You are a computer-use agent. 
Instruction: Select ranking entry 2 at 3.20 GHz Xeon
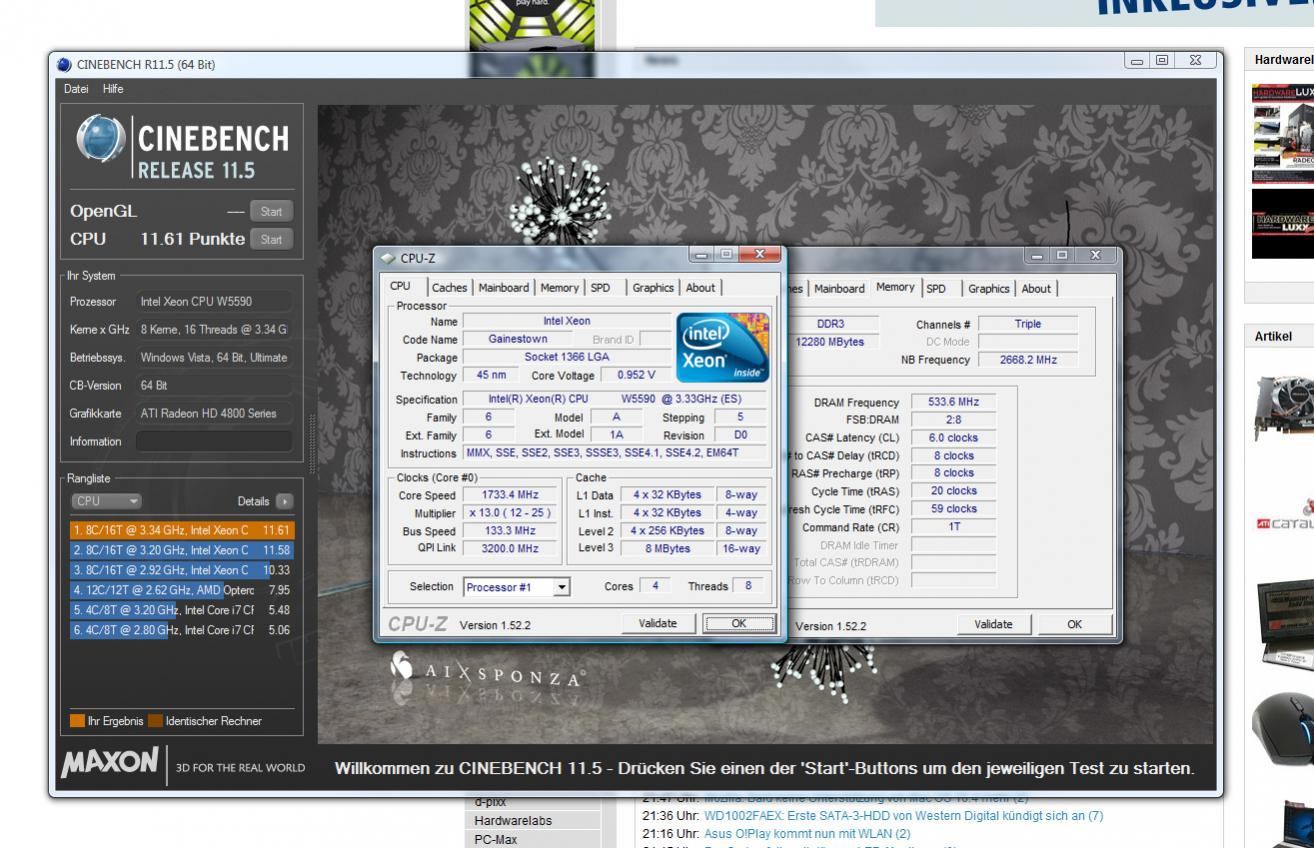click(182, 549)
